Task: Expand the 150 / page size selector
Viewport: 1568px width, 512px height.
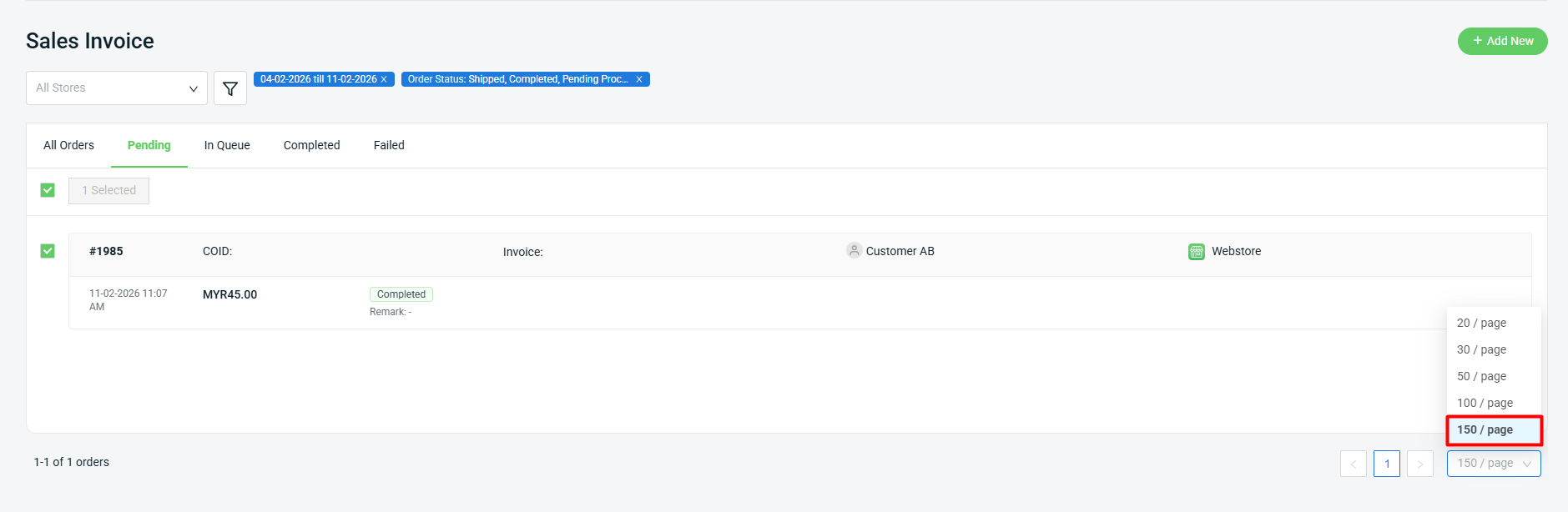Action: (x=1493, y=464)
